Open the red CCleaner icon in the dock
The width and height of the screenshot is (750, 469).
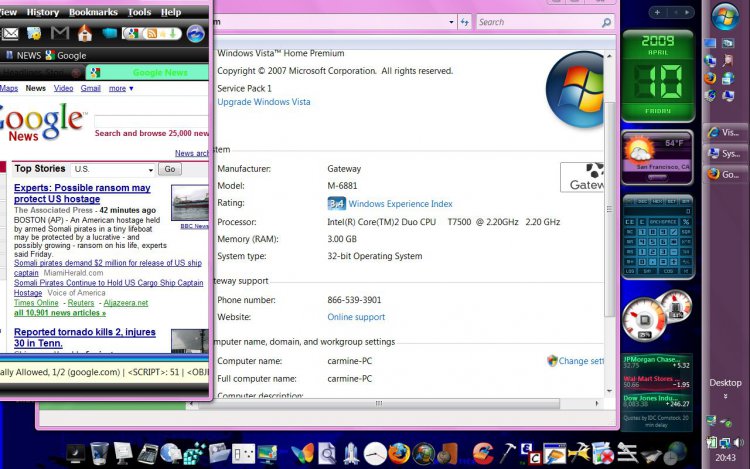pos(483,454)
